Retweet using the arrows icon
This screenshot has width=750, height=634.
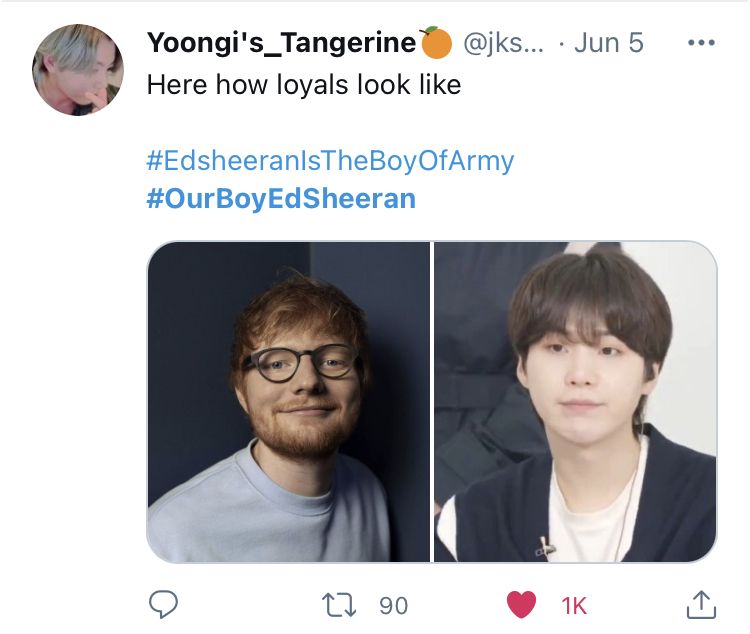click(339, 605)
